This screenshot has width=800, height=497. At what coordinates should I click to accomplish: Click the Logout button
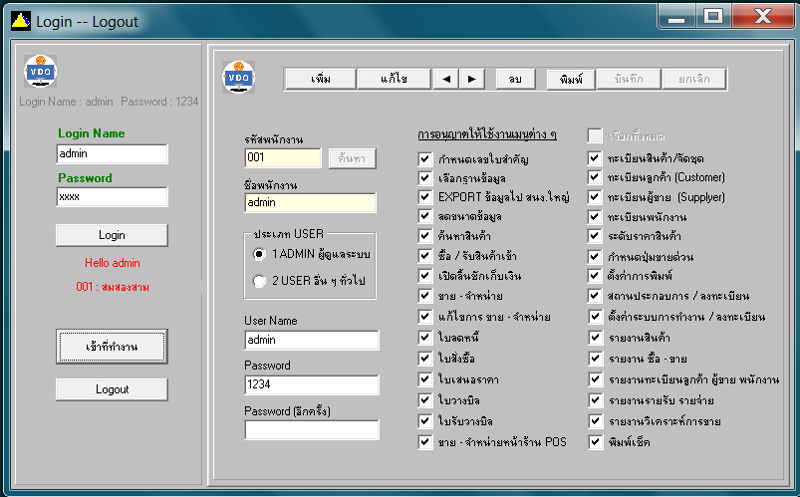[x=111, y=389]
